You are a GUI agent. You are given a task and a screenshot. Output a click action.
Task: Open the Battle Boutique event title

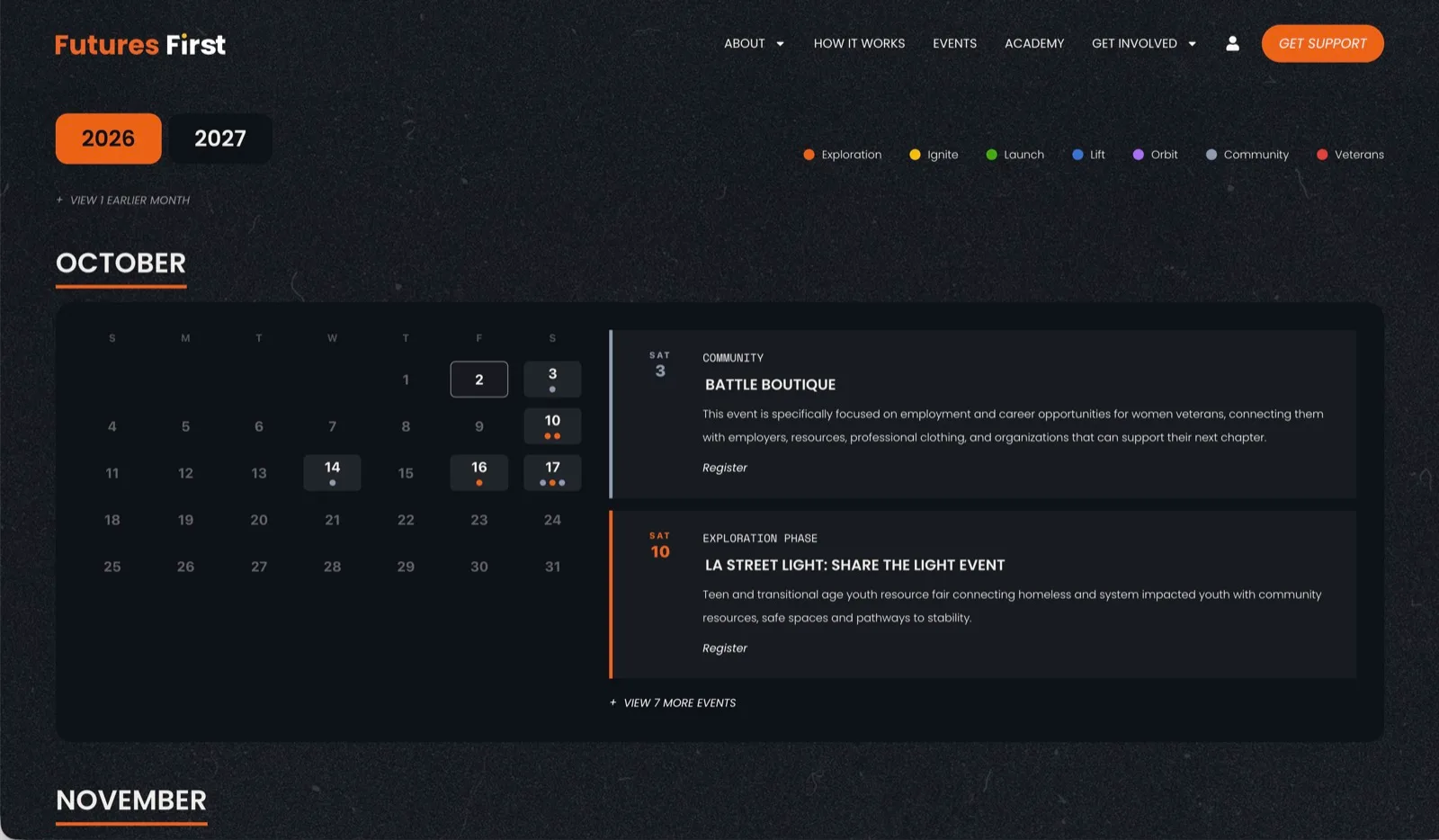771,385
